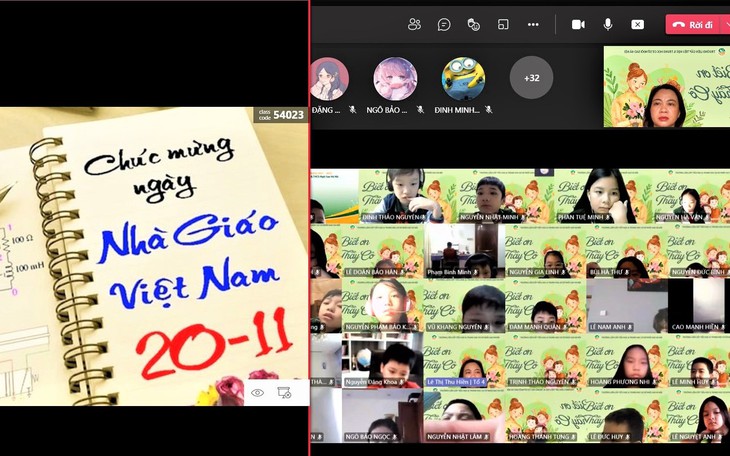Select NGÔ BẢO NGỌC video tile
The image size is (730, 456).
(383, 416)
